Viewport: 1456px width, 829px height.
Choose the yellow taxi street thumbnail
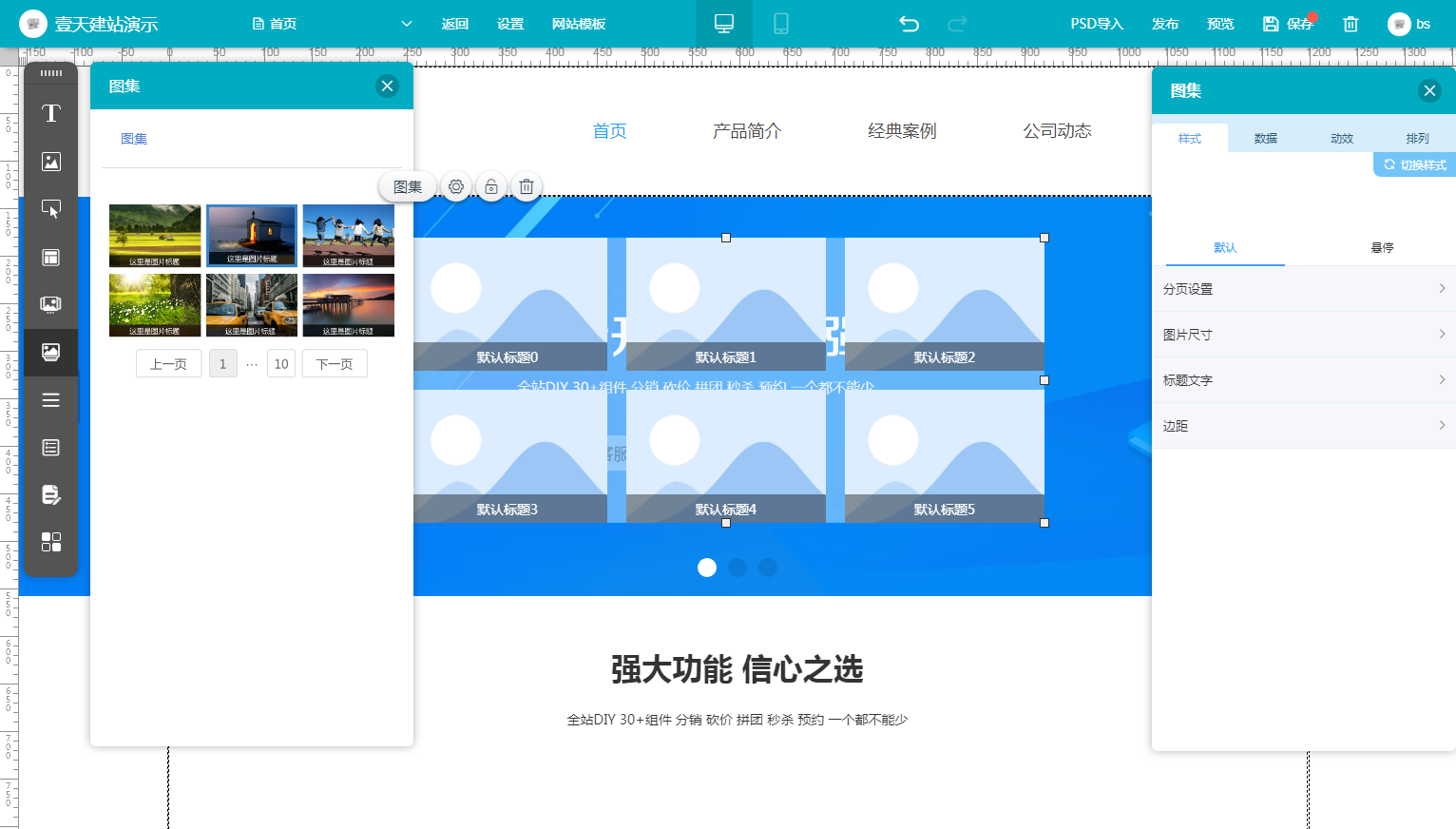tap(252, 305)
